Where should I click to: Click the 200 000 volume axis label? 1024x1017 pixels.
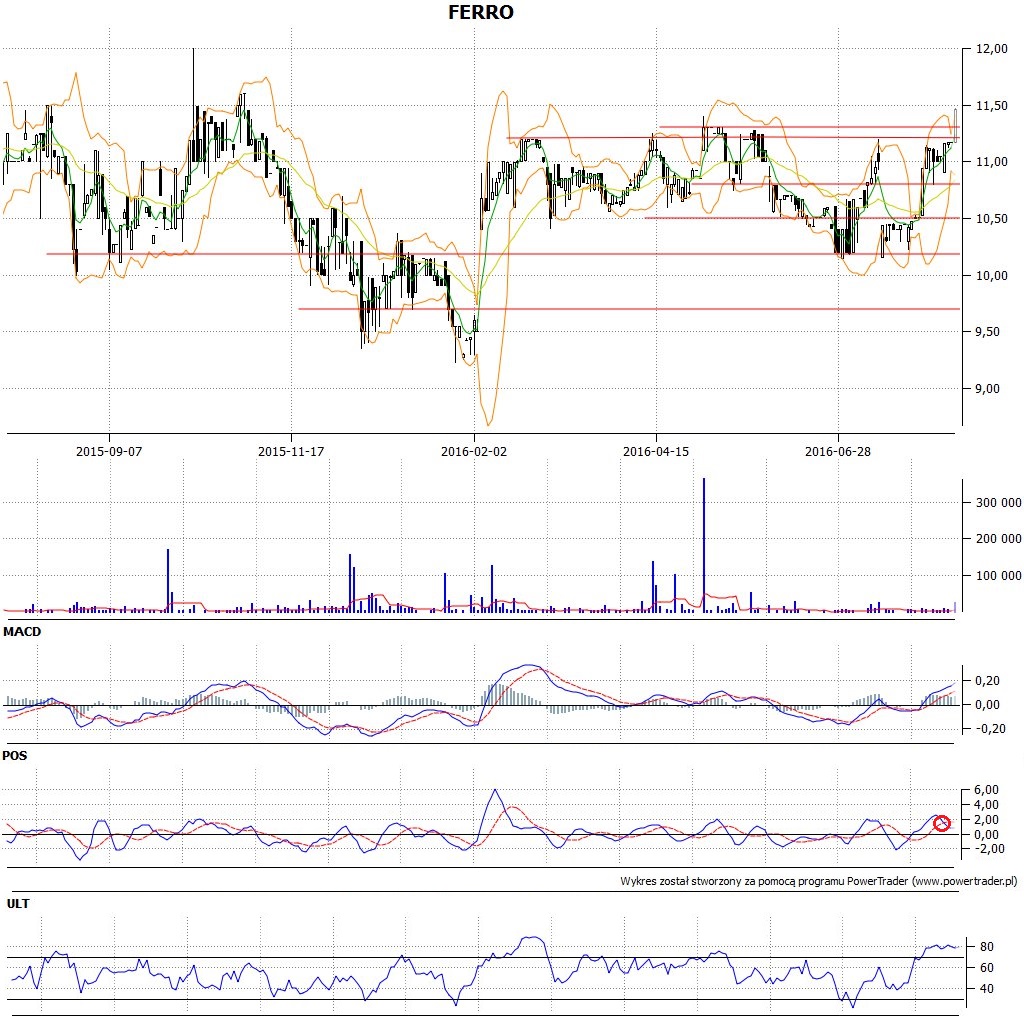point(999,539)
